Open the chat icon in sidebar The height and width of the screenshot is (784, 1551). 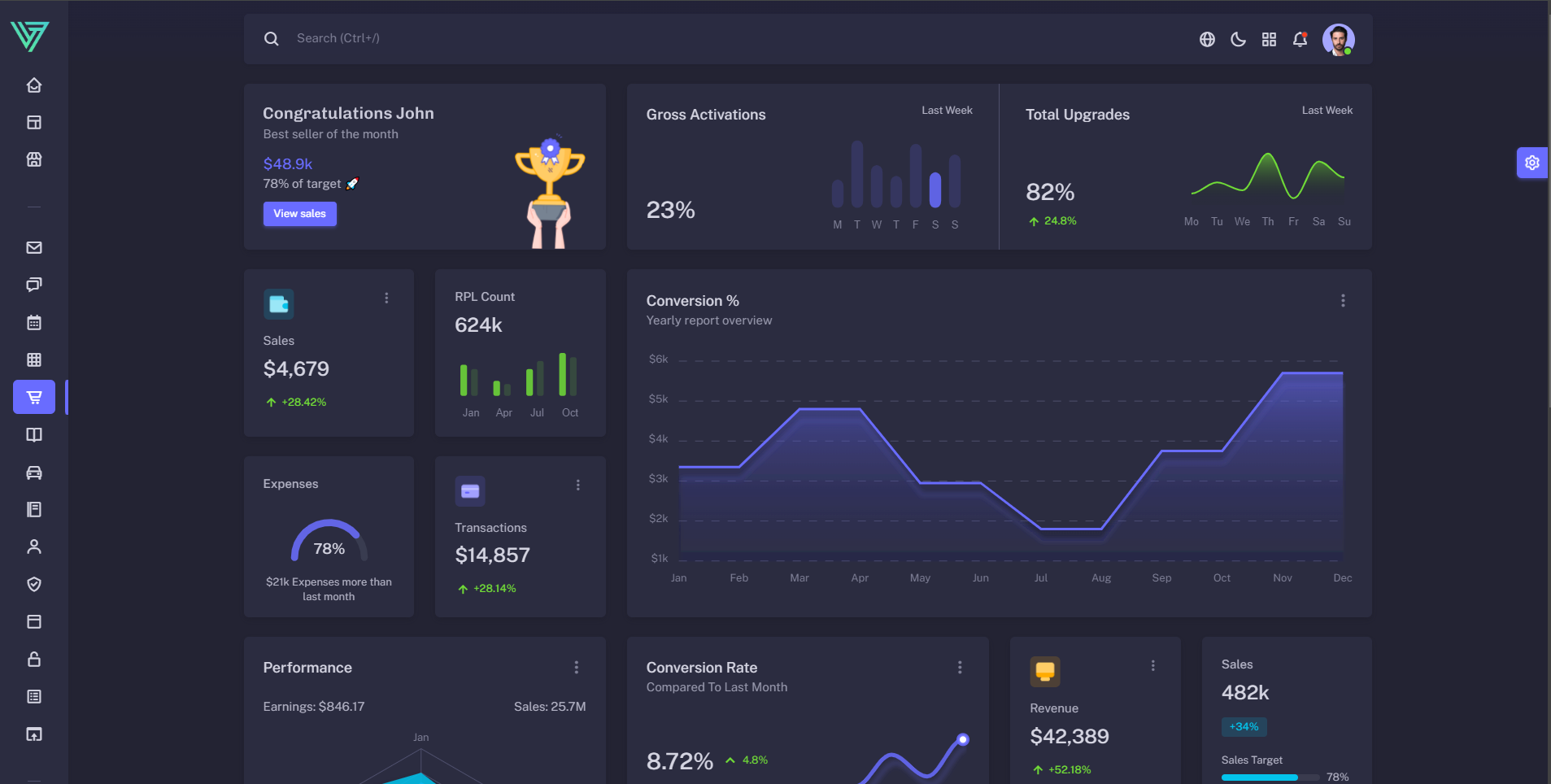tap(34, 285)
